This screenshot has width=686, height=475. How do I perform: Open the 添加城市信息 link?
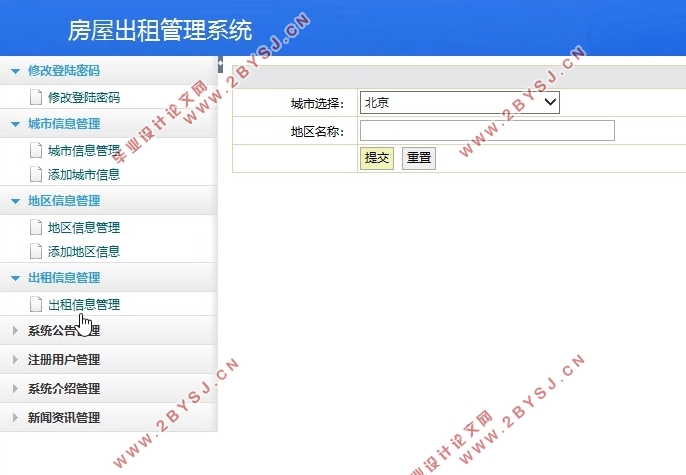point(84,175)
